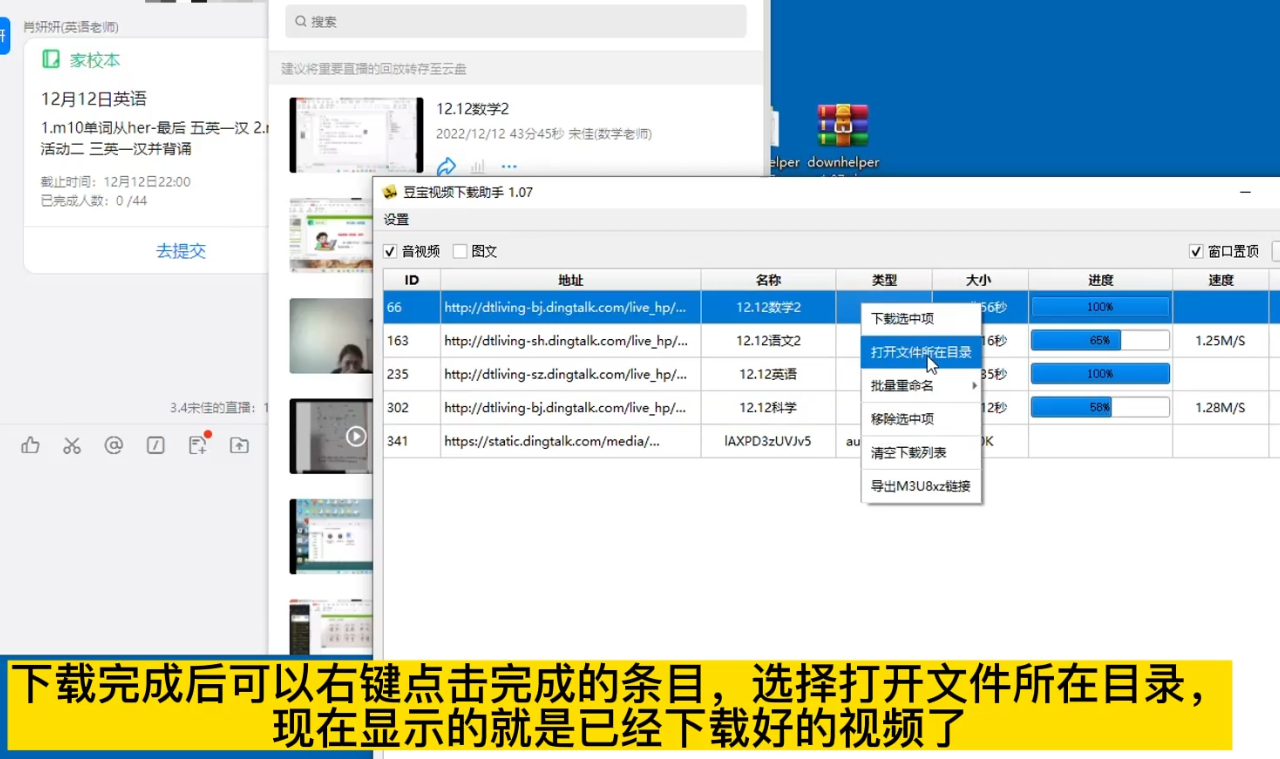Click the 100% progress bar for 12.12数学2
The height and width of the screenshot is (759, 1280).
(x=1100, y=307)
